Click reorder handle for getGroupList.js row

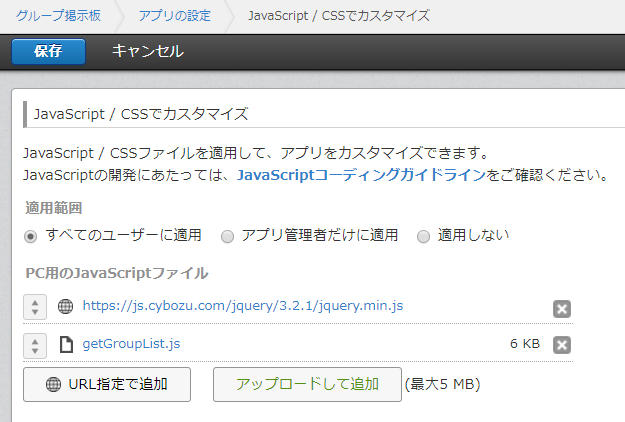click(35, 345)
